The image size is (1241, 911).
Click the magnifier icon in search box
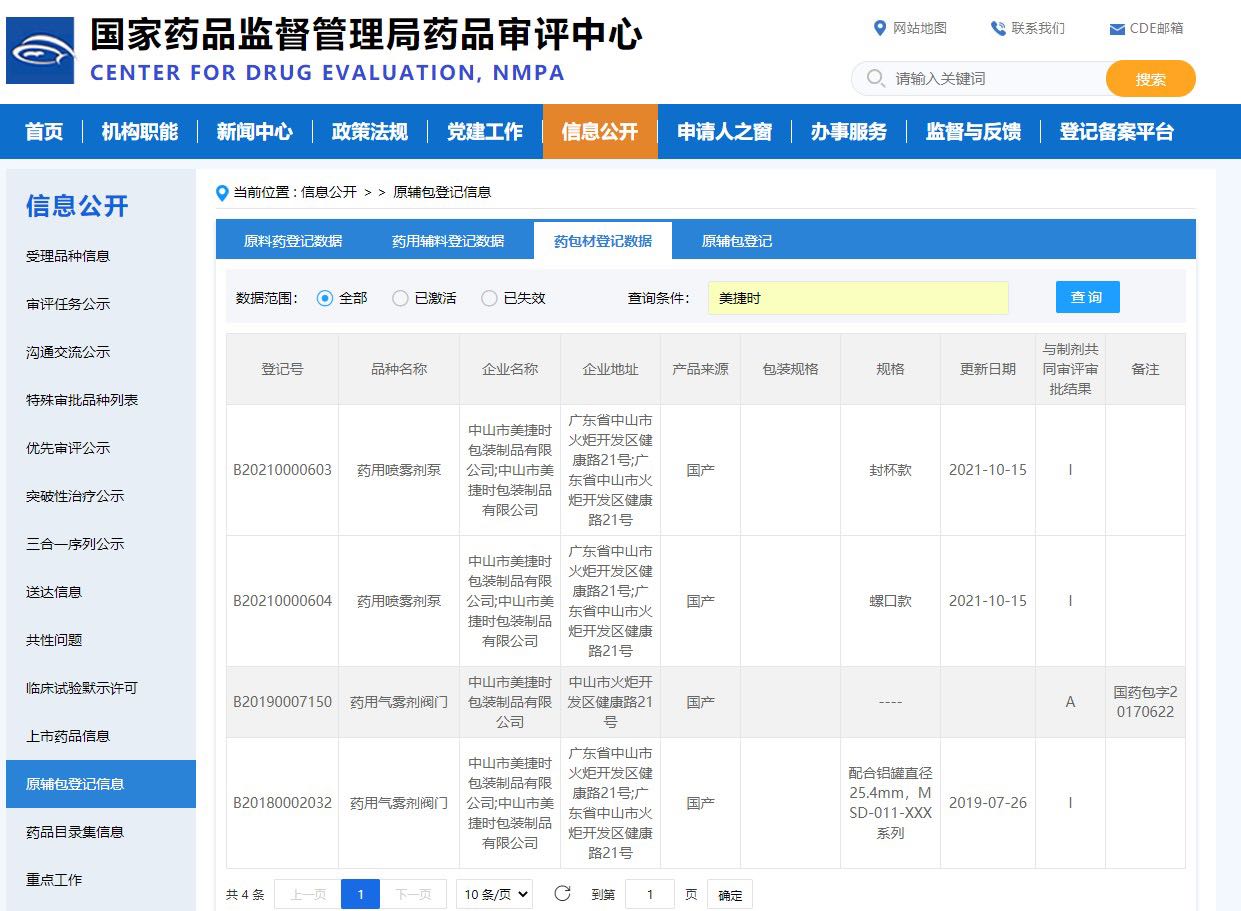(876, 78)
